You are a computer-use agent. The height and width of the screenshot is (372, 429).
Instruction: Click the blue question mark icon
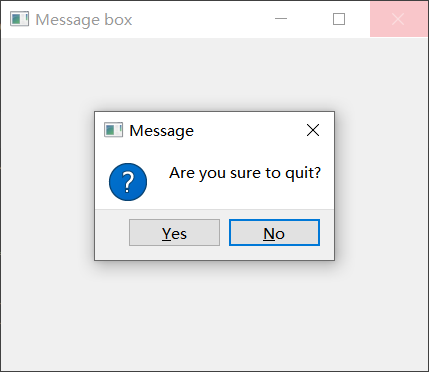click(x=128, y=182)
